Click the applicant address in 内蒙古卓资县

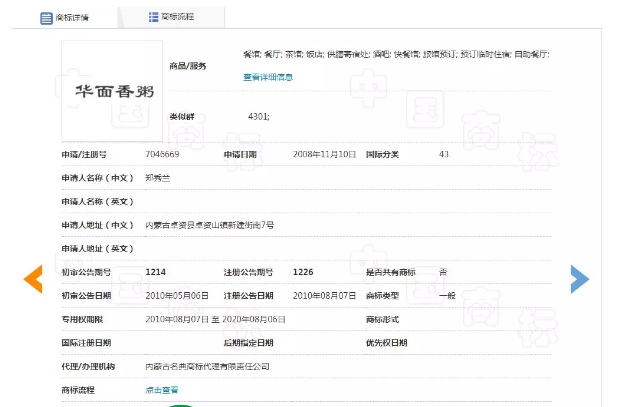click(x=209, y=225)
